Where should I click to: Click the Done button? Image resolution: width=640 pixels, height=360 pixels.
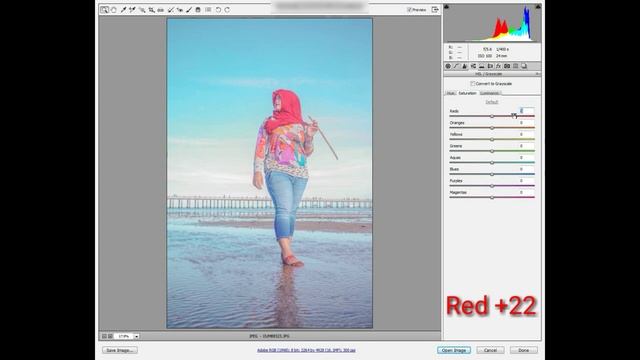pyautogui.click(x=524, y=350)
